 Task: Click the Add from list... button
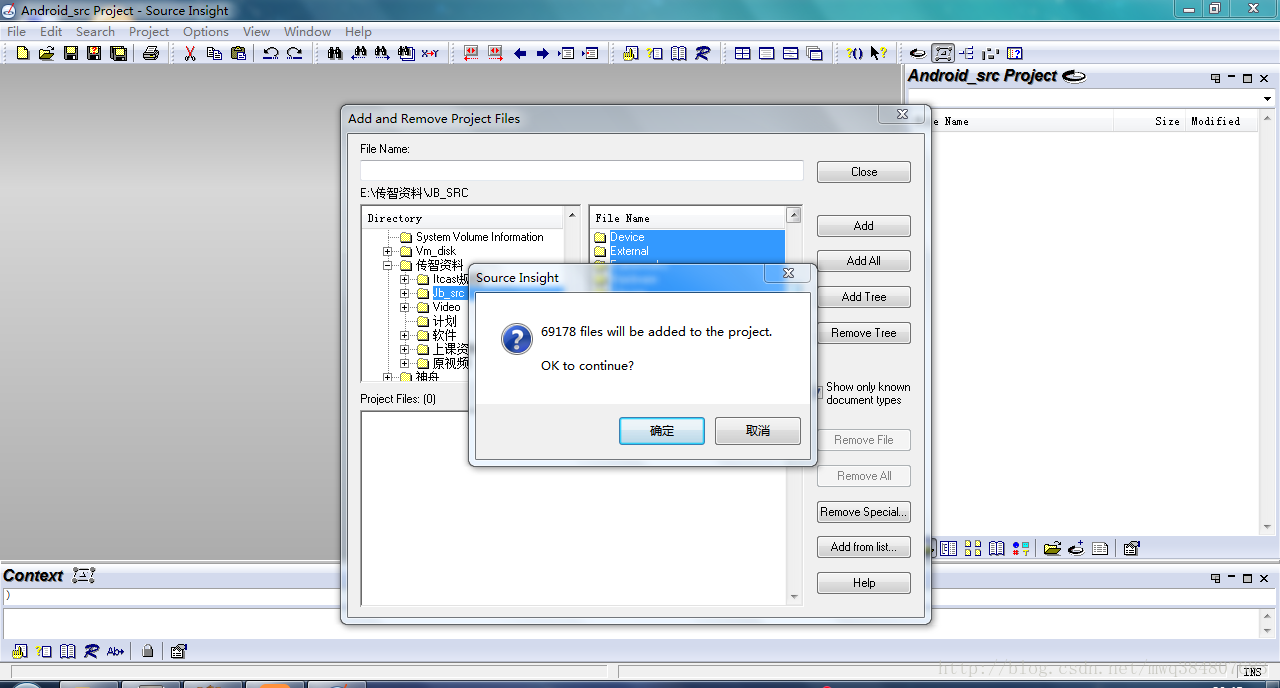[x=864, y=547]
